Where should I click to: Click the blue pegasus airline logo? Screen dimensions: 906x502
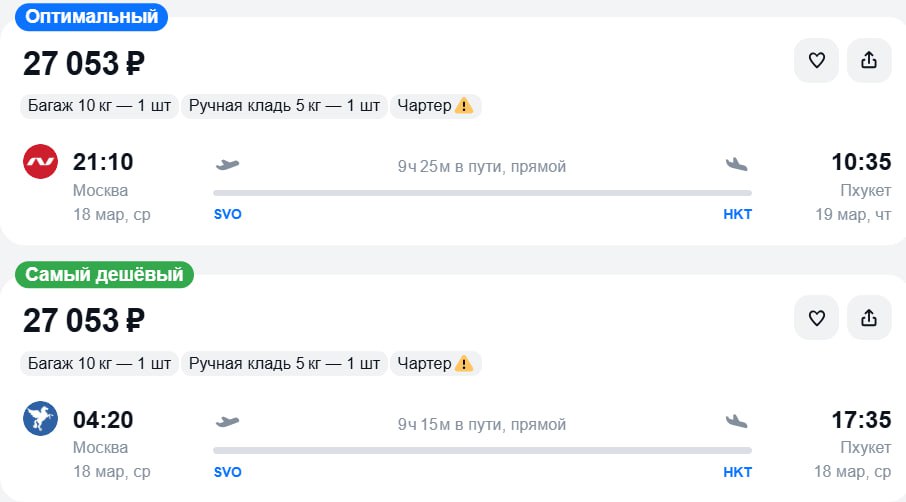pyautogui.click(x=41, y=419)
